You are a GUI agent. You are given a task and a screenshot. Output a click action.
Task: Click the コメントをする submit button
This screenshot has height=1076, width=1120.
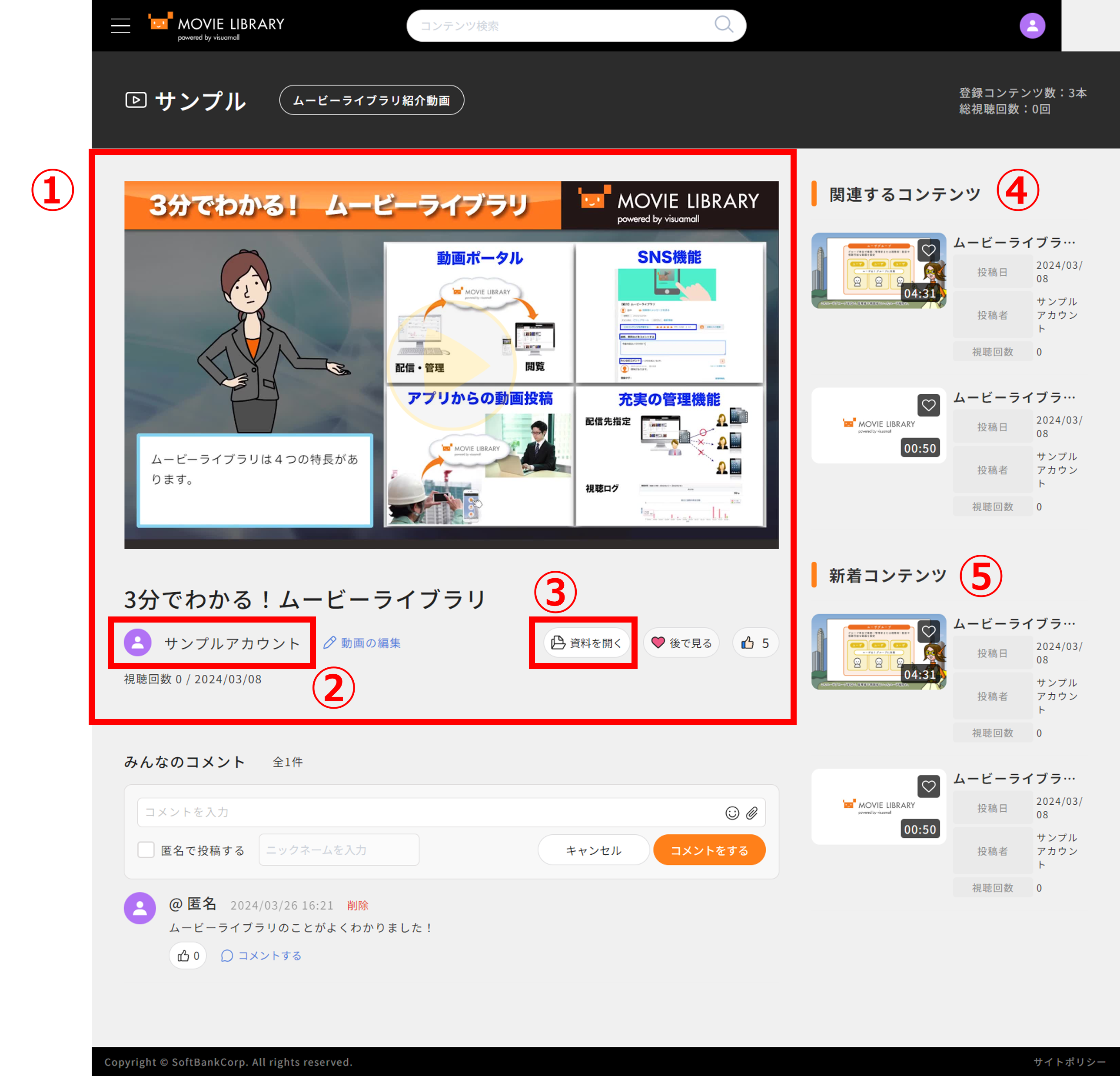[x=709, y=849]
